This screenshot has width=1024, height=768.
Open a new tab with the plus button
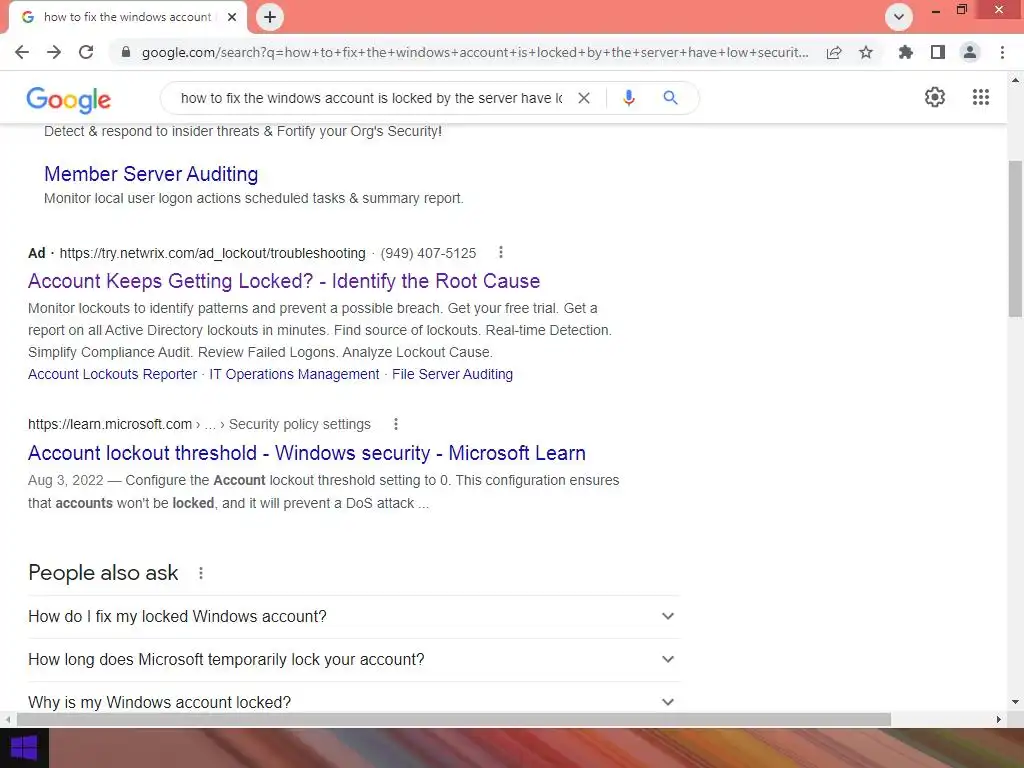(270, 17)
